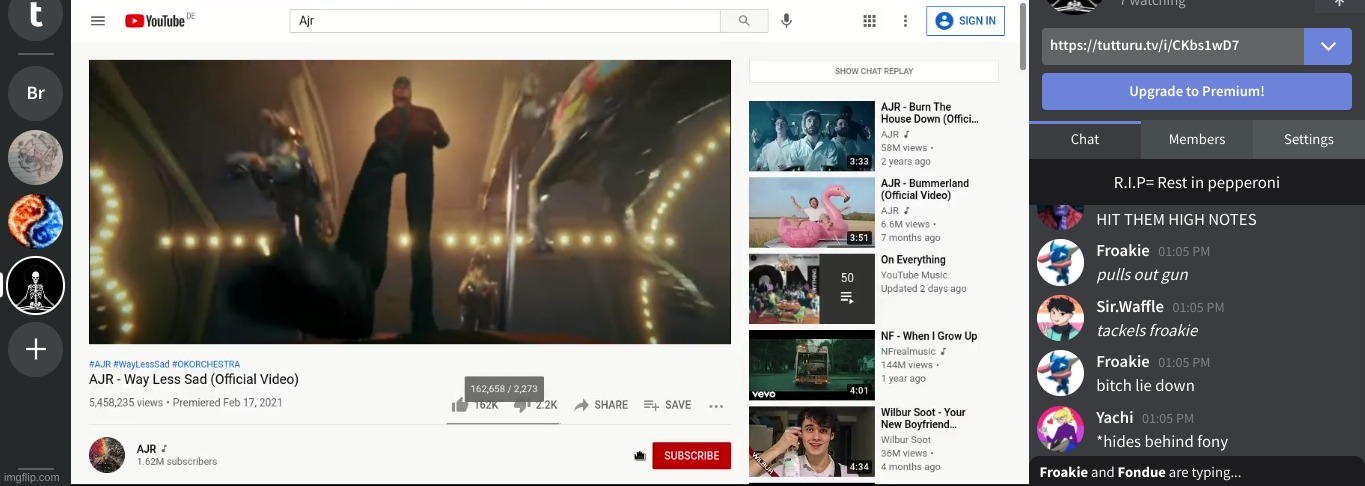Click Froakie's avatar next to 'pulls out gun'
Image resolution: width=1365 pixels, height=486 pixels.
pyautogui.click(x=1060, y=263)
